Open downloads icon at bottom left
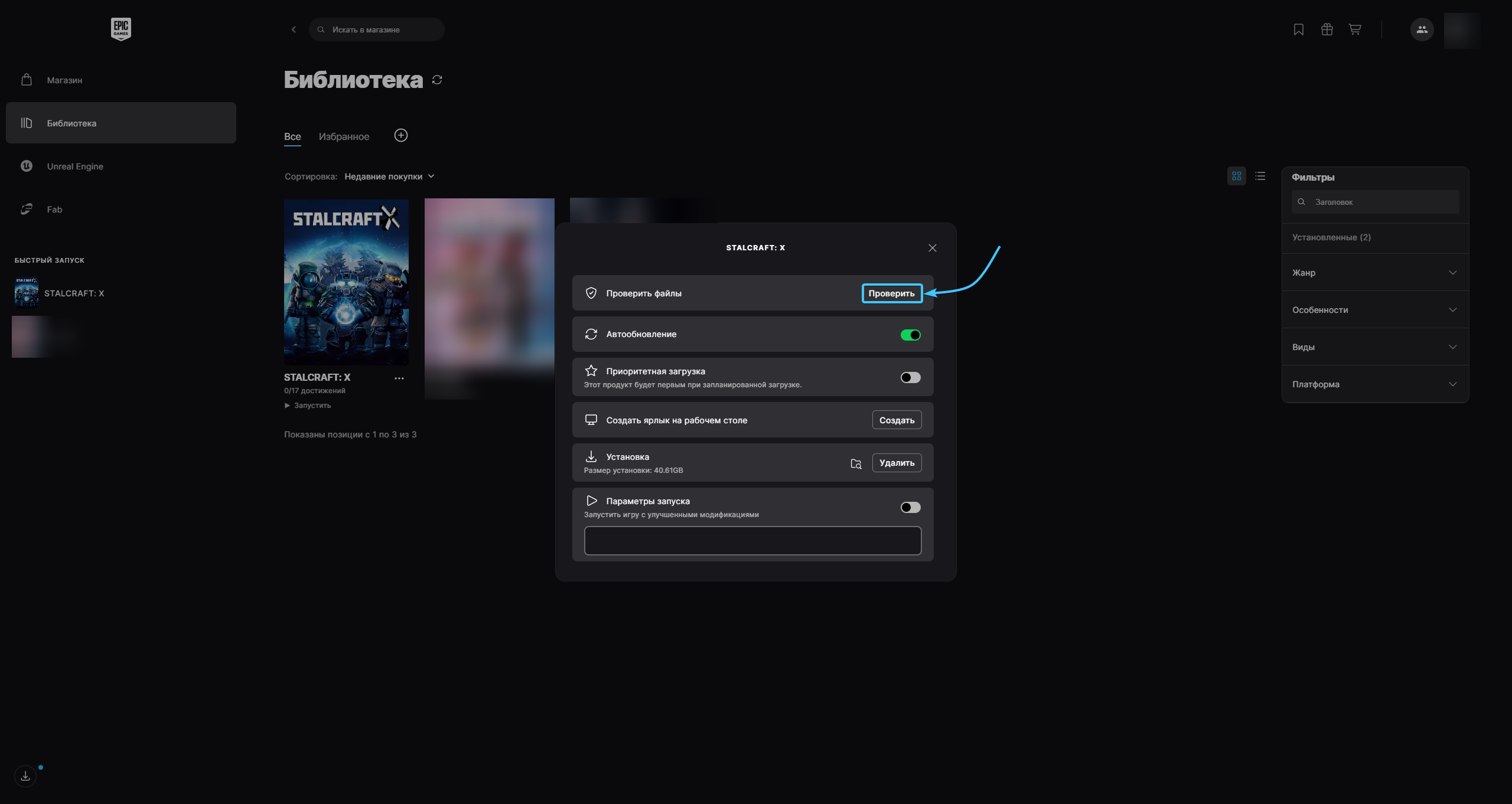1512x804 pixels. 25,776
